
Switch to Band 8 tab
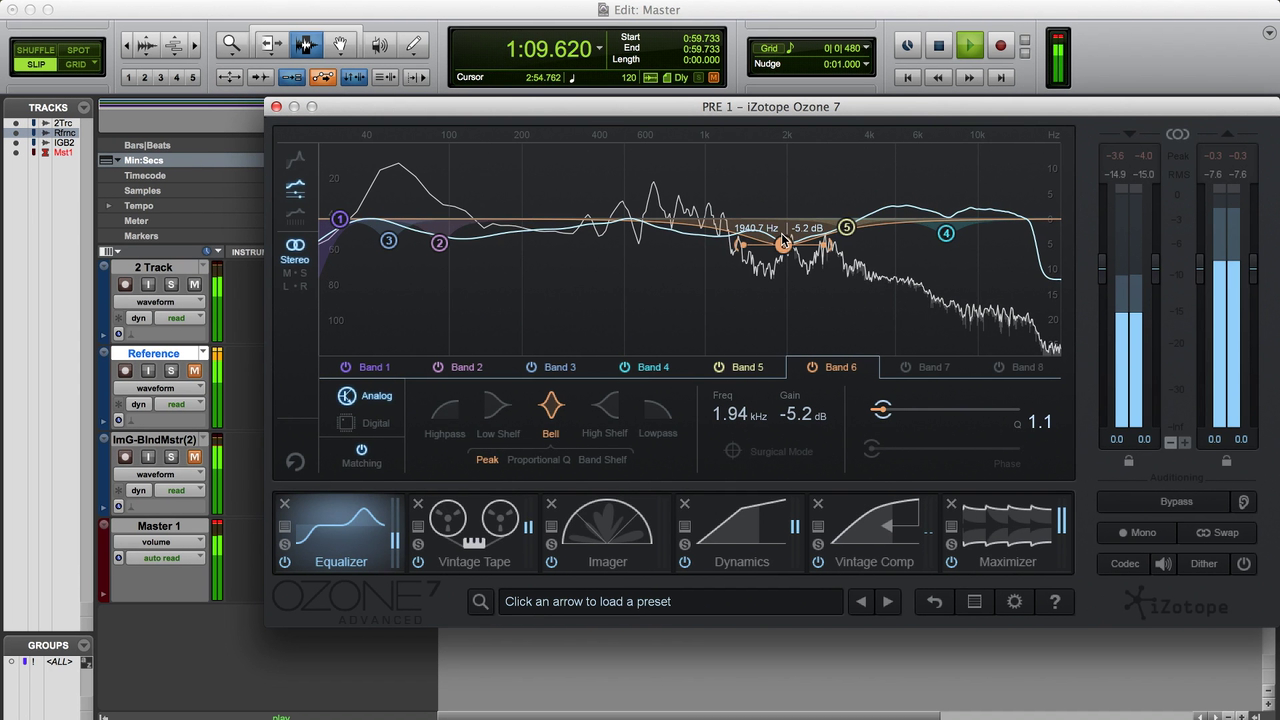pyautogui.click(x=1019, y=367)
